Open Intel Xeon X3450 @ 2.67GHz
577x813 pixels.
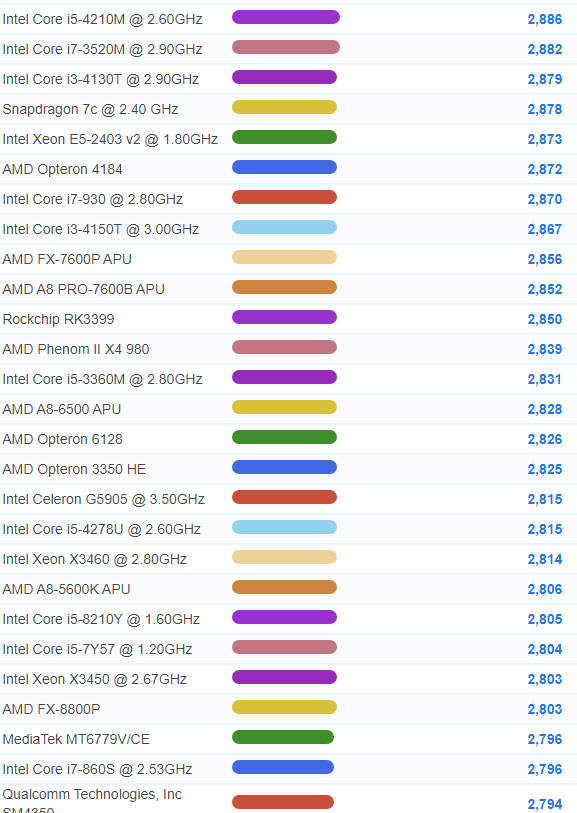[94, 680]
